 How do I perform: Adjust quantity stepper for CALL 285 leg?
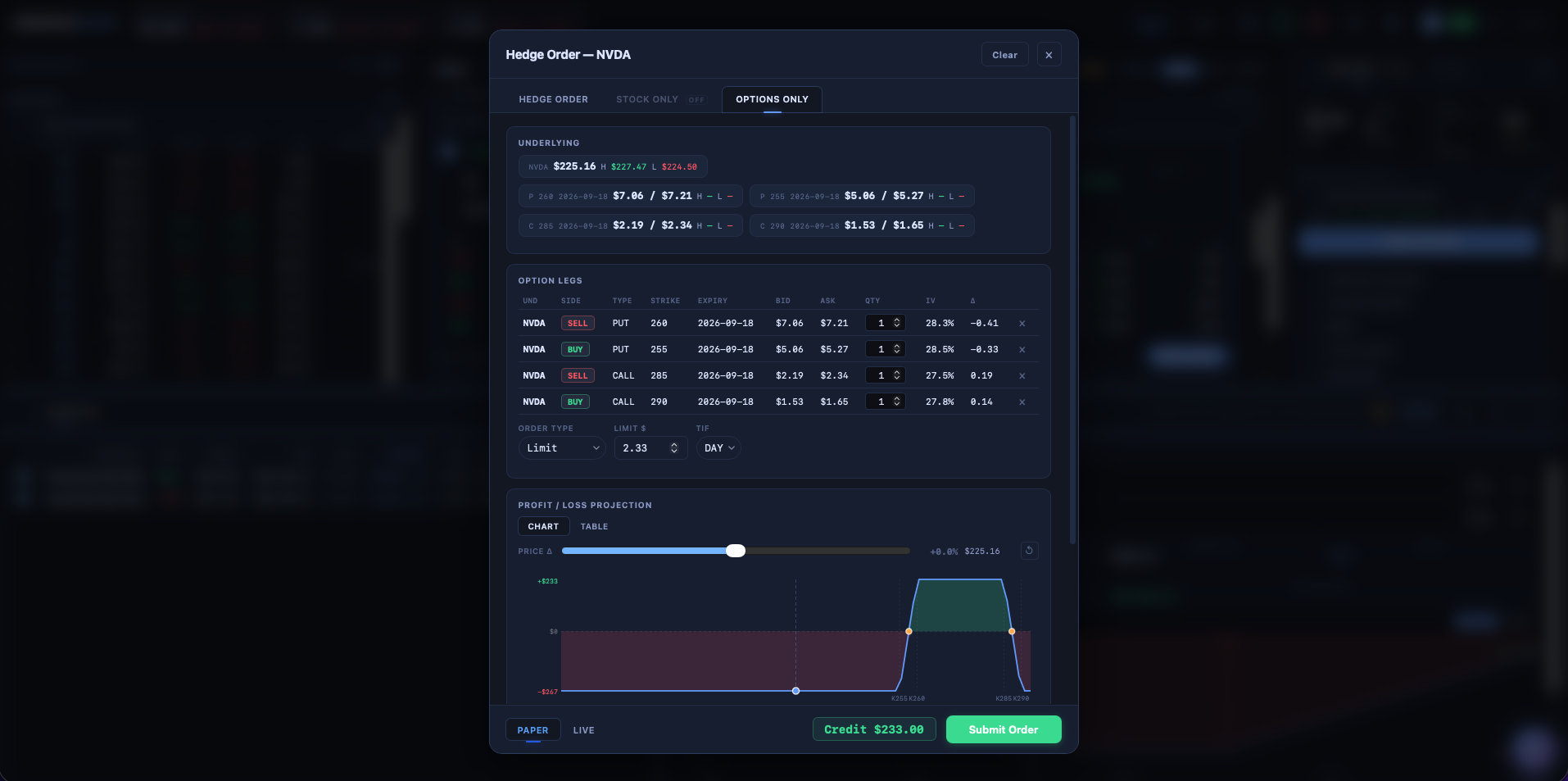point(897,376)
